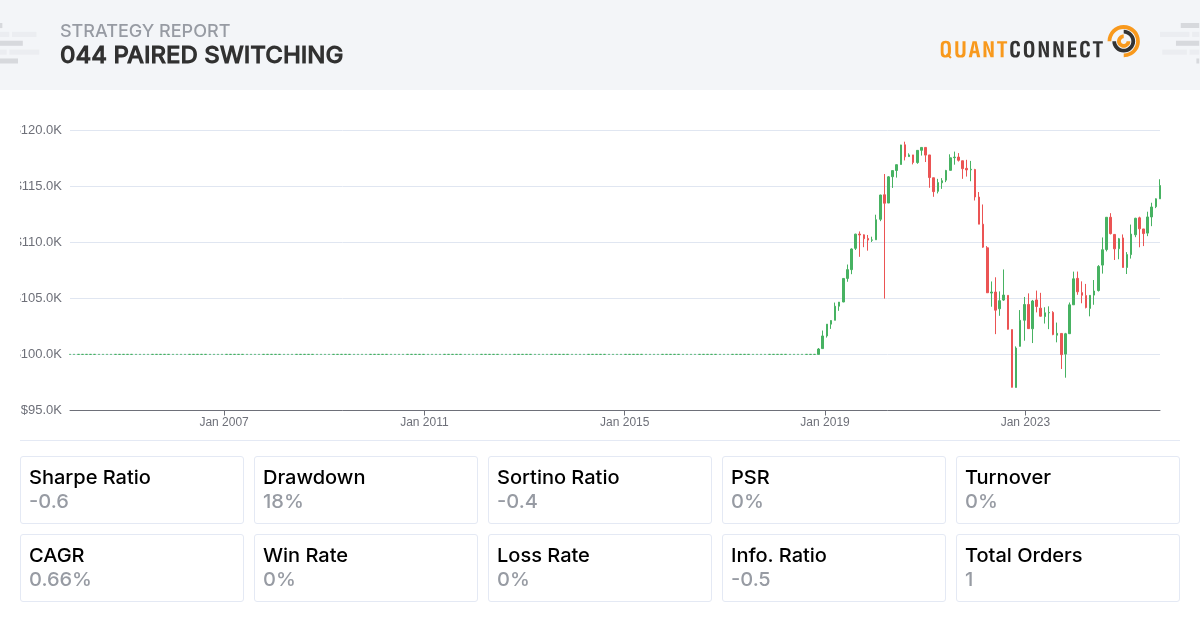1200x632 pixels.
Task: Click the Sortino Ratio value -0.4
Action: point(517,501)
